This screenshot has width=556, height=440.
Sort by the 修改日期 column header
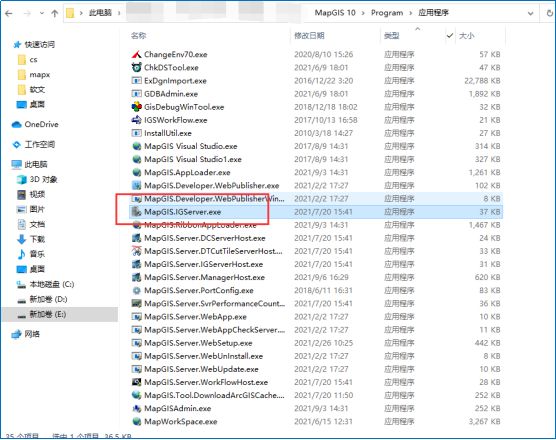tap(309, 35)
